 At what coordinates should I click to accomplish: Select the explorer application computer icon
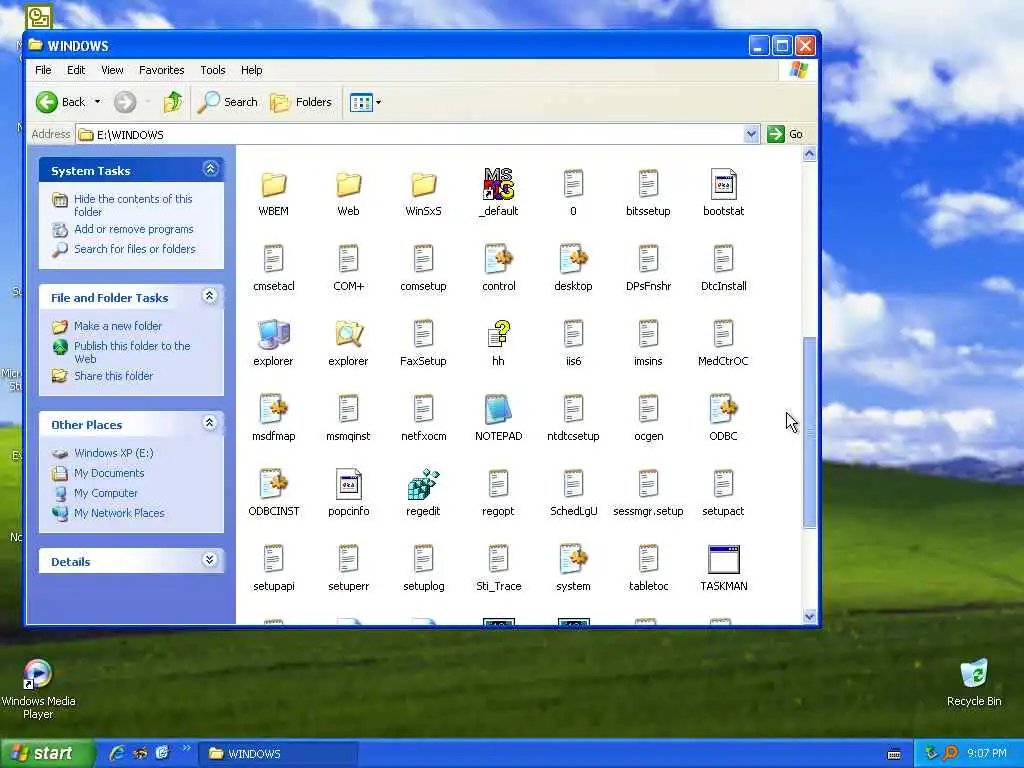(x=274, y=334)
